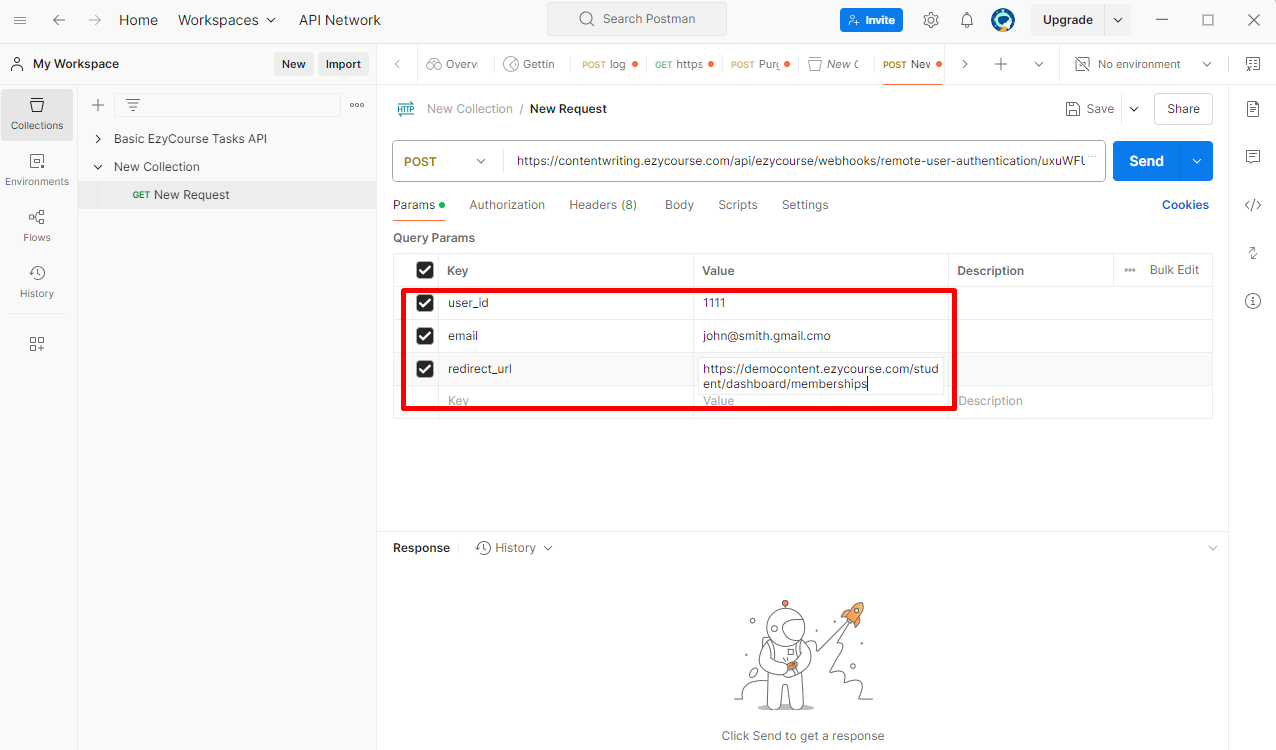Toggle the select-all query params checkbox

point(425,270)
